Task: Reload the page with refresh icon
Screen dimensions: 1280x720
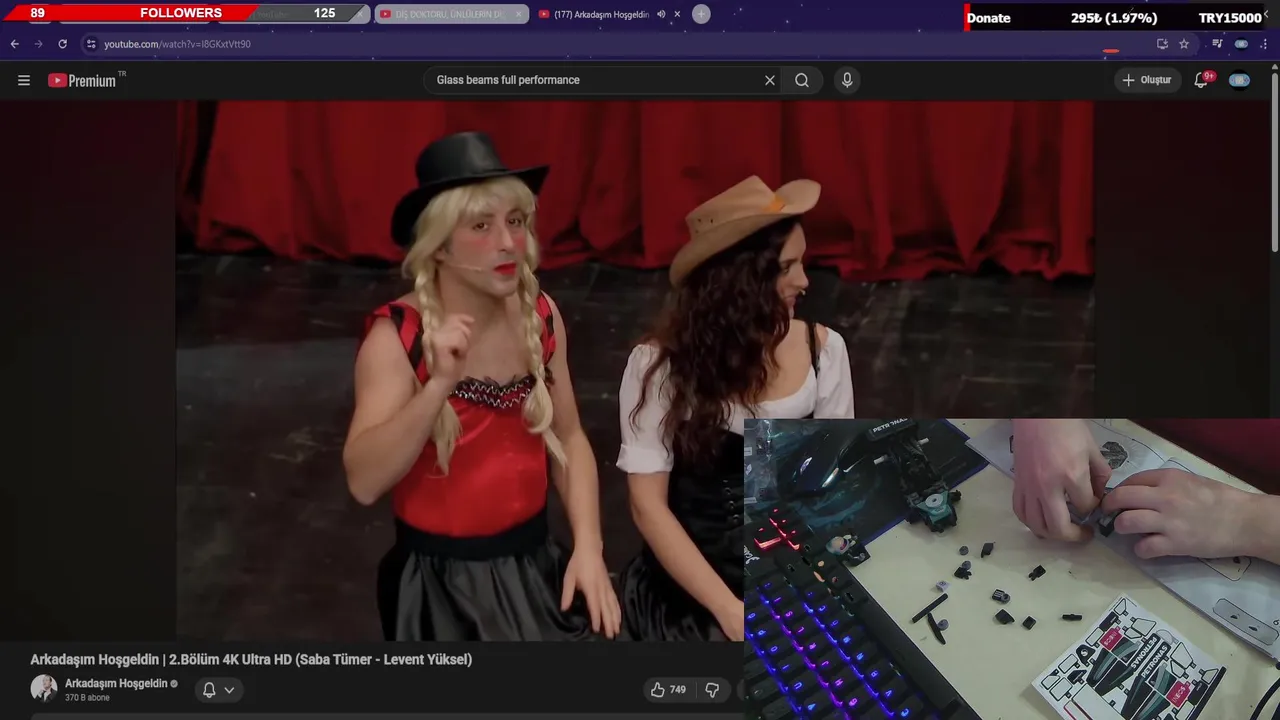Action: [62, 44]
